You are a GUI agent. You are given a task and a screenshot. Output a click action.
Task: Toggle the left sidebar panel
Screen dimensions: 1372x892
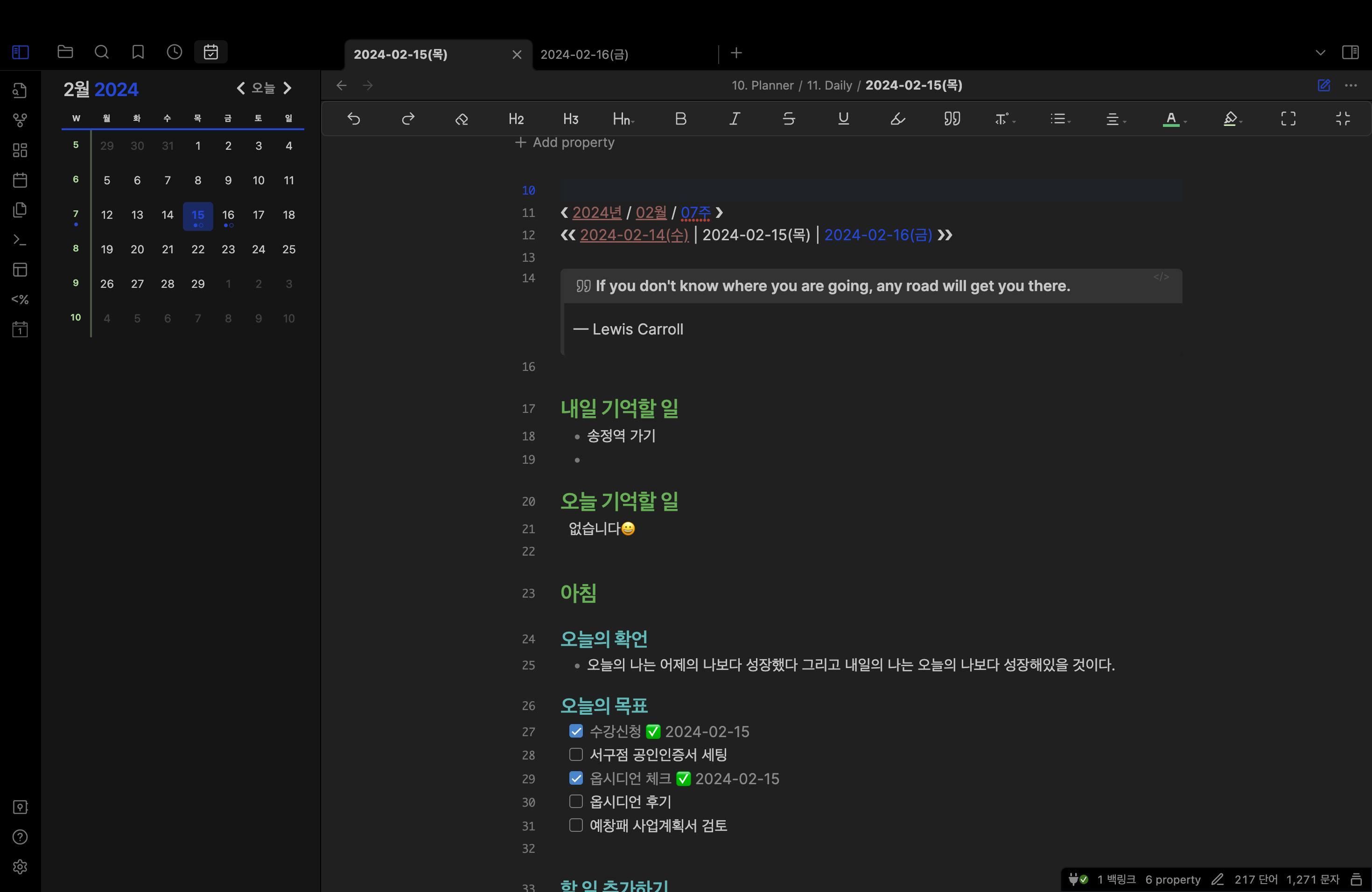pyautogui.click(x=20, y=52)
